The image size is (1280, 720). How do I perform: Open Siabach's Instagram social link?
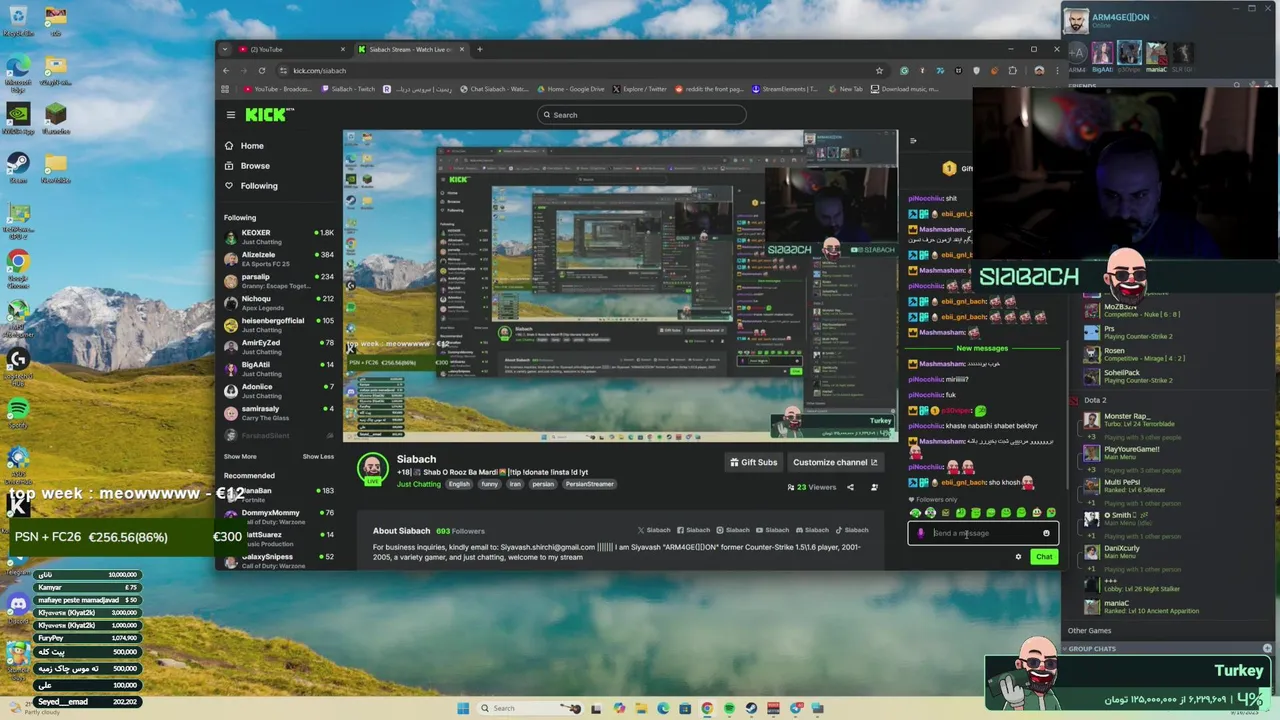click(733, 530)
